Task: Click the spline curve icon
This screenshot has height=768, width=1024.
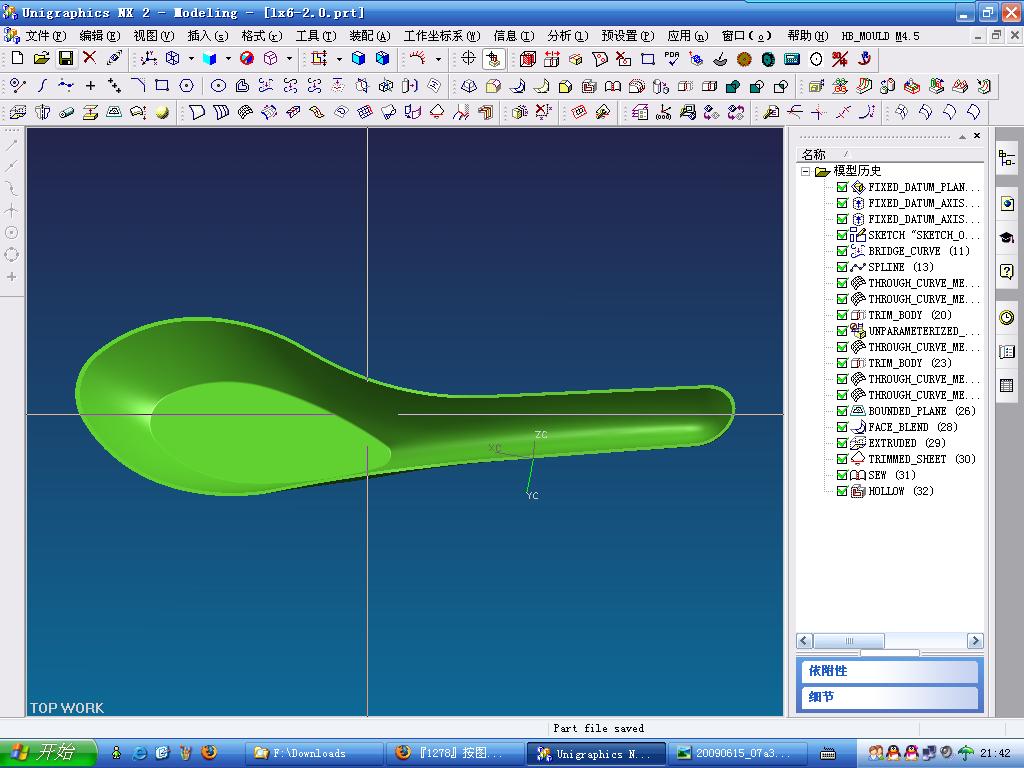Action: point(42,86)
